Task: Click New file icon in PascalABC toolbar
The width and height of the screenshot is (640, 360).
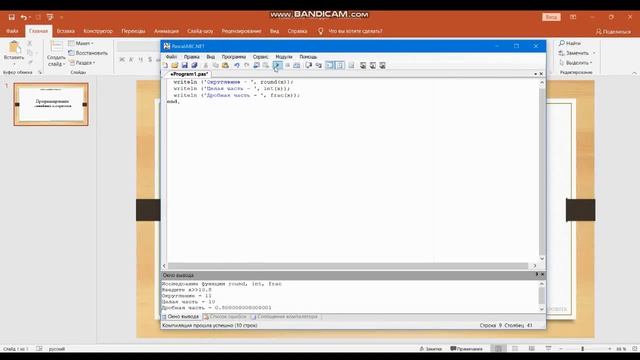Action: pos(165,65)
